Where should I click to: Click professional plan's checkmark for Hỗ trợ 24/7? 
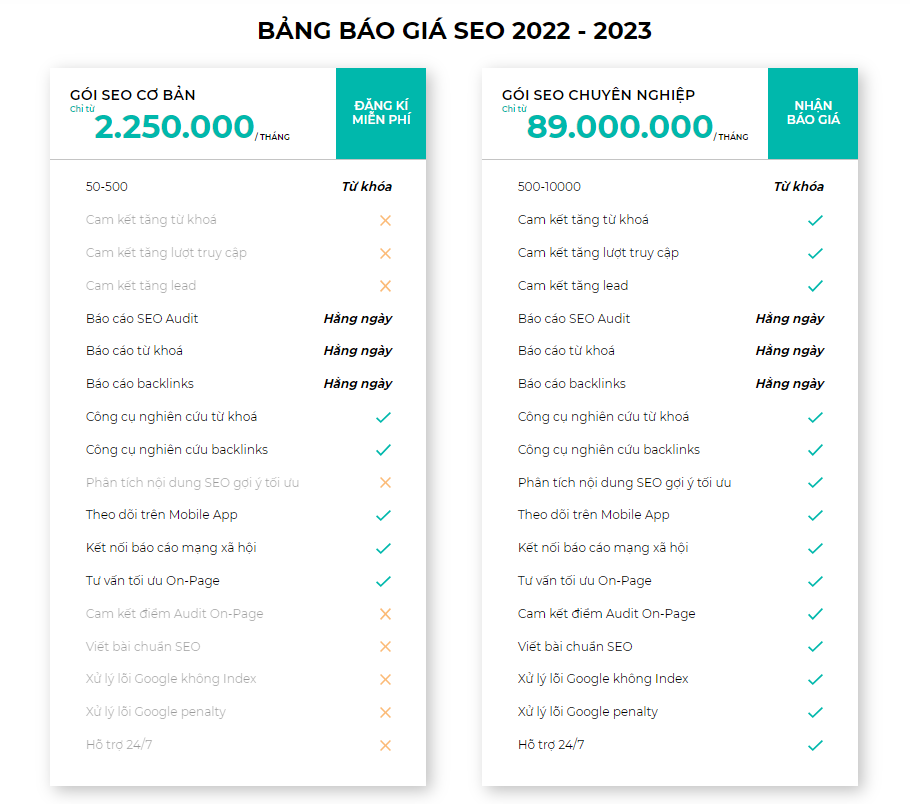coord(815,745)
